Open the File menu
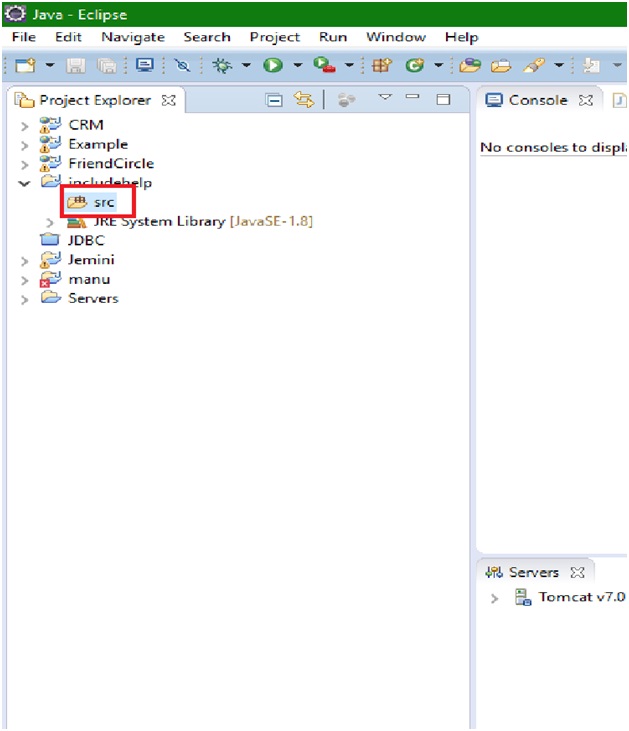The image size is (629, 731). [x=24, y=37]
